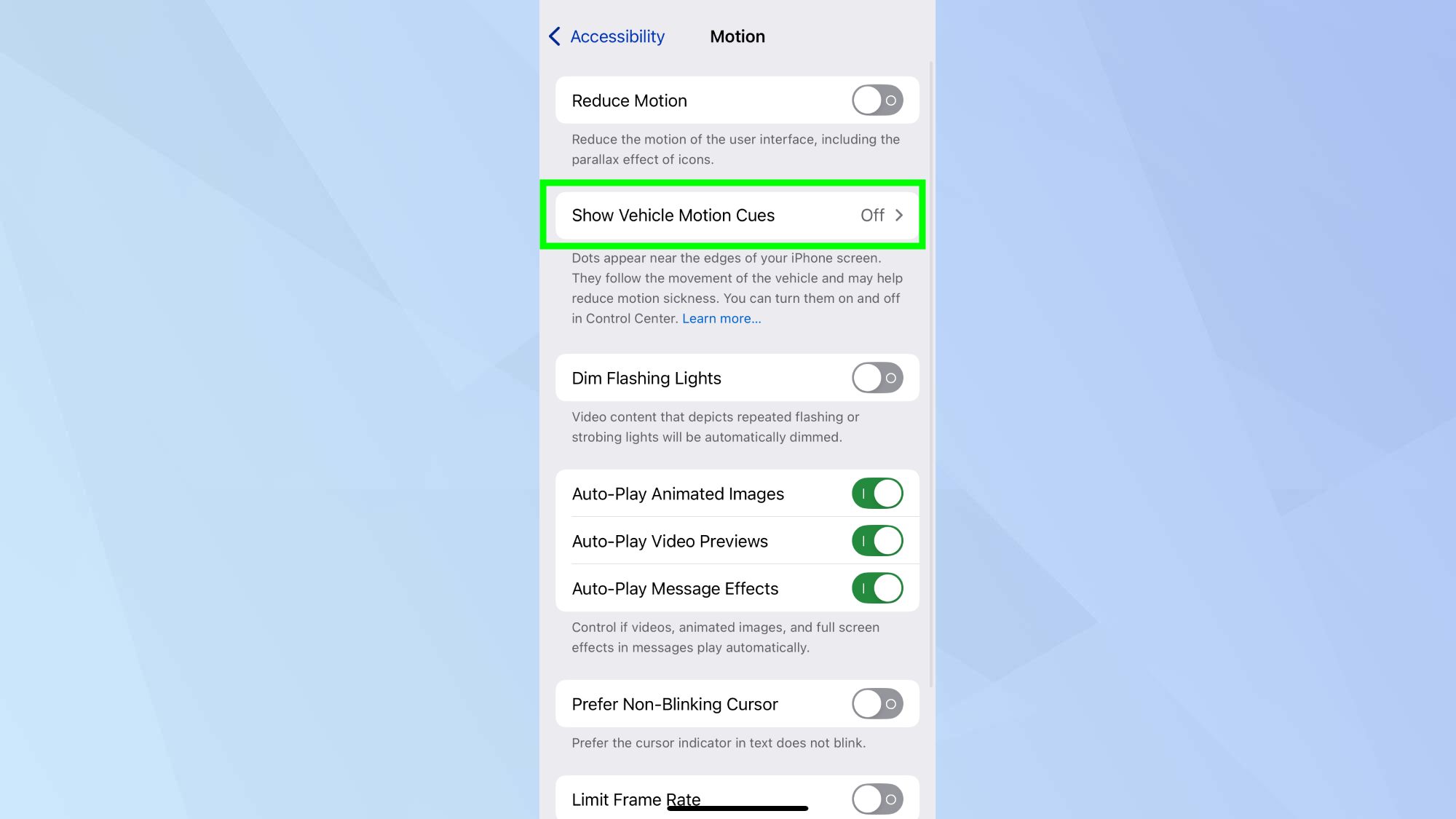The height and width of the screenshot is (819, 1456).
Task: Click the chevron next to Off
Action: 899,215
